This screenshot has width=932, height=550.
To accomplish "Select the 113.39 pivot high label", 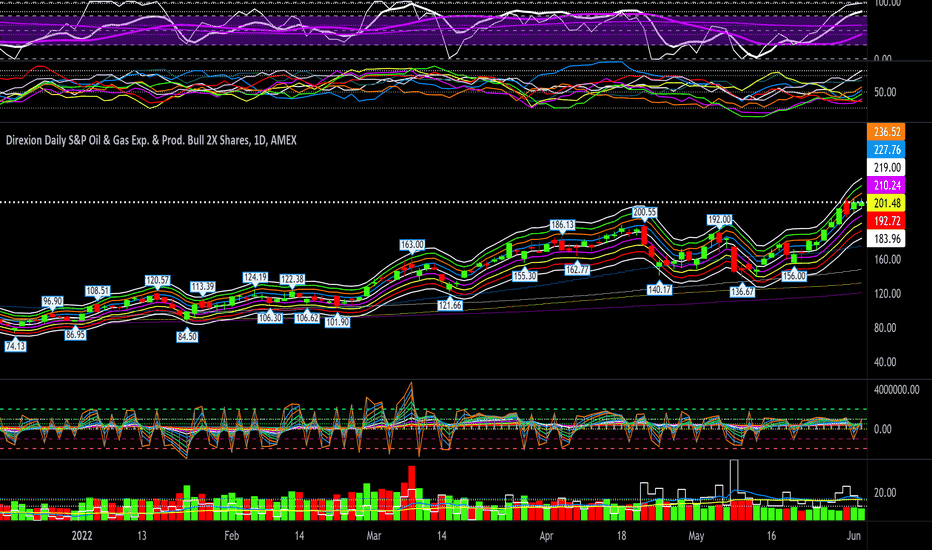I will click(x=203, y=287).
